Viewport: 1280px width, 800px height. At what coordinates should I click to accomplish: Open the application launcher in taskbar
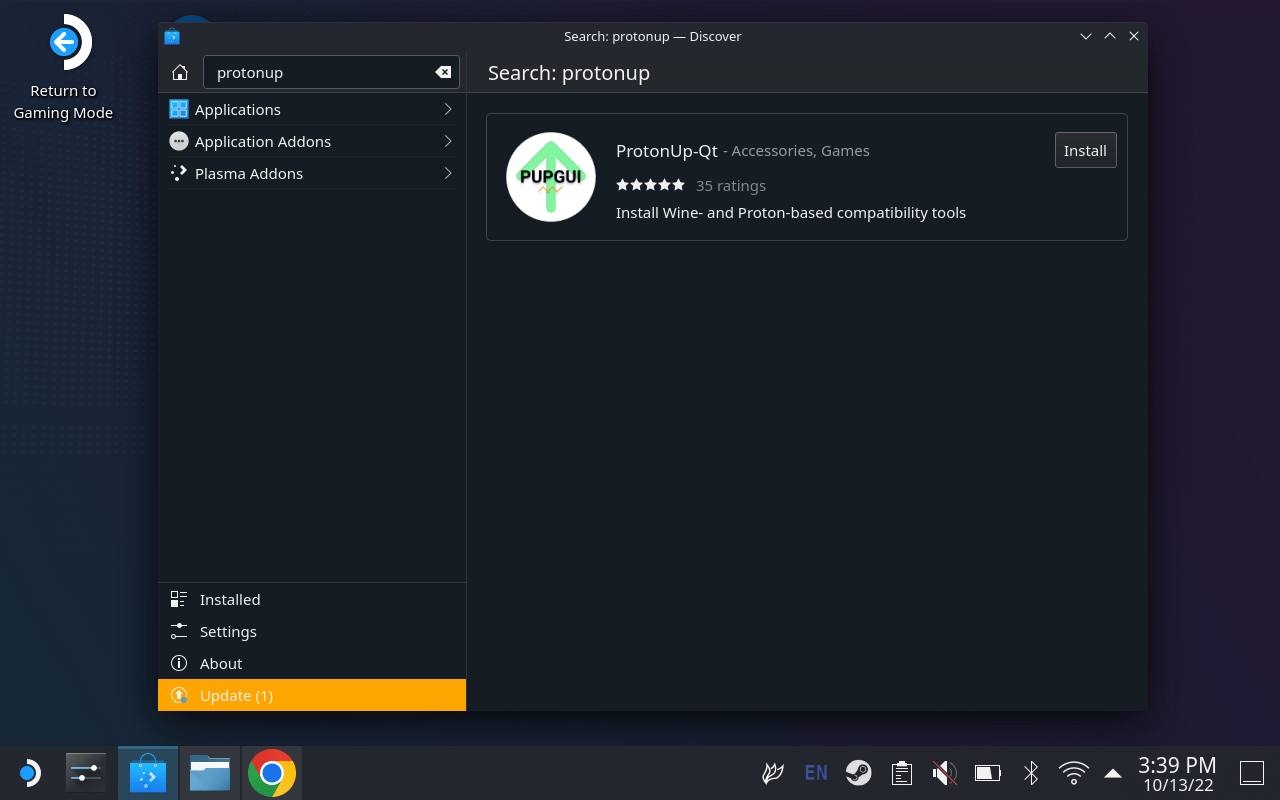pyautogui.click(x=29, y=773)
